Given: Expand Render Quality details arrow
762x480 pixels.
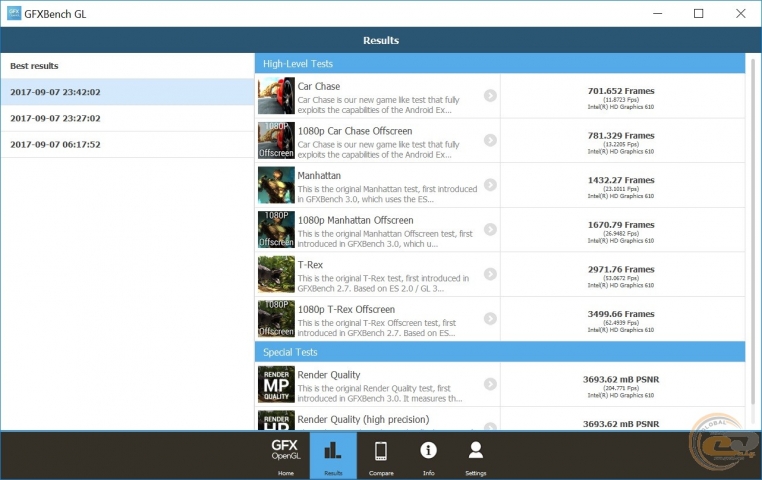Looking at the screenshot, I should click(490, 384).
